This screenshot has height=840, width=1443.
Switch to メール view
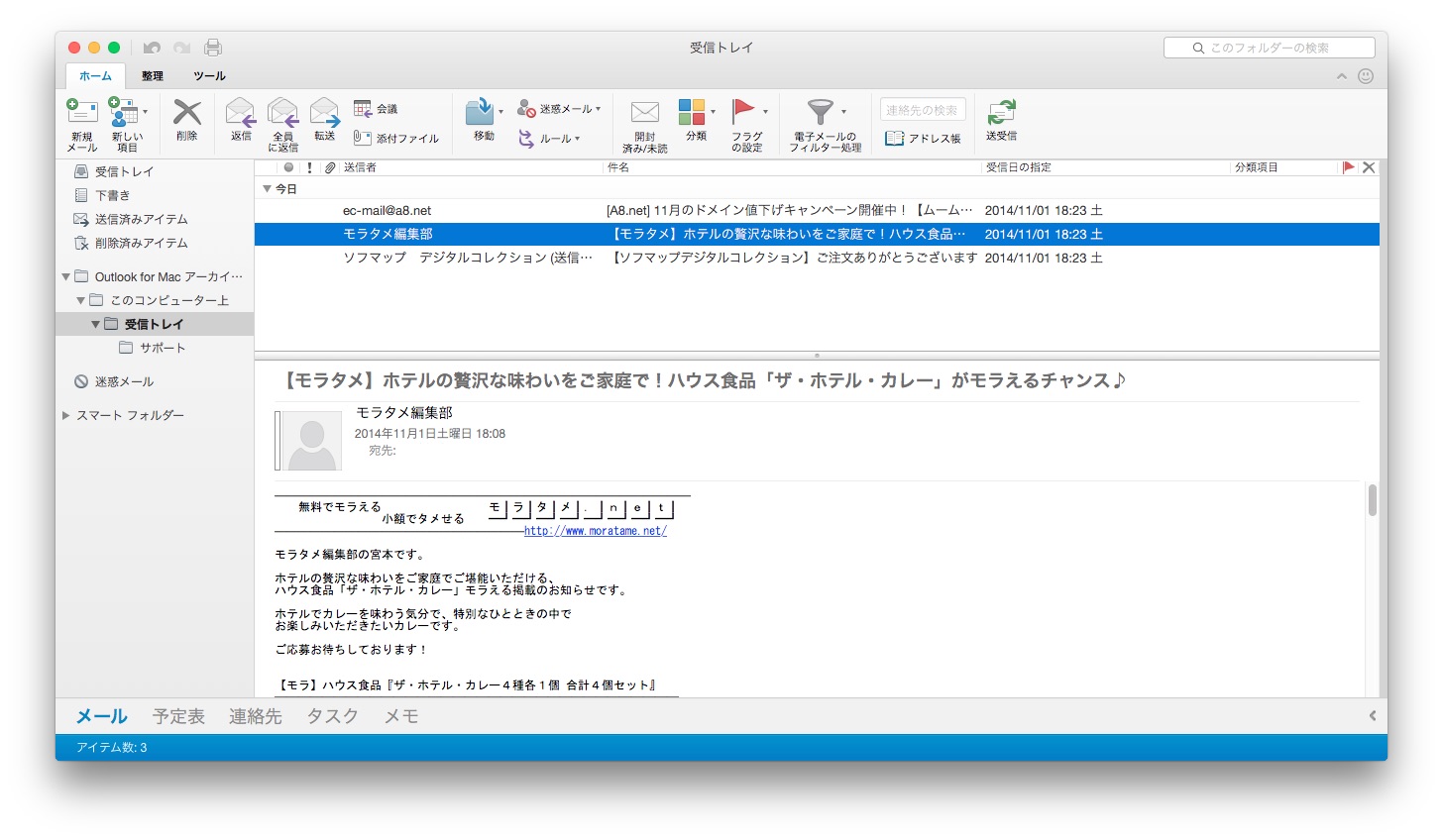click(x=101, y=716)
